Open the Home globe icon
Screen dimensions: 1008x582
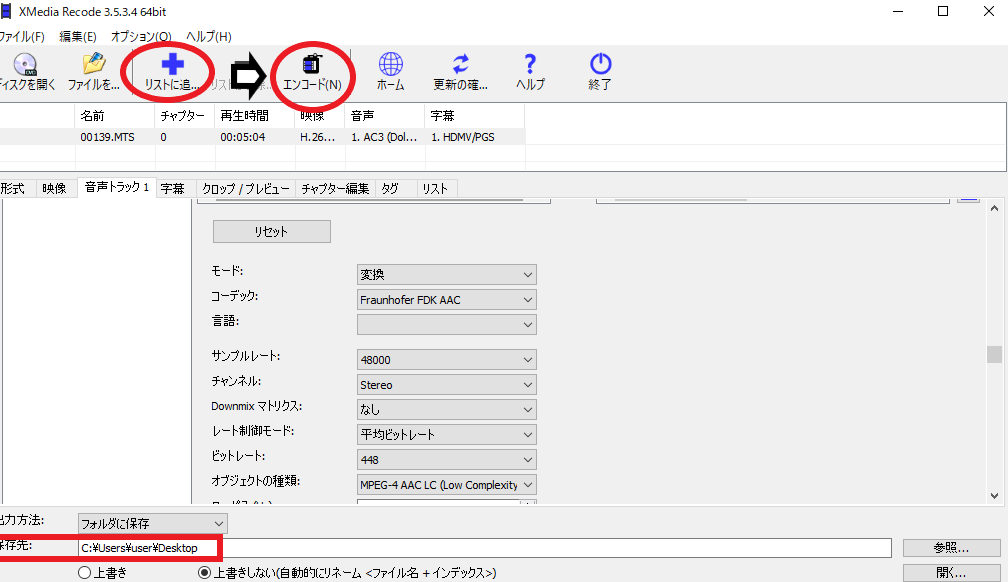point(390,65)
